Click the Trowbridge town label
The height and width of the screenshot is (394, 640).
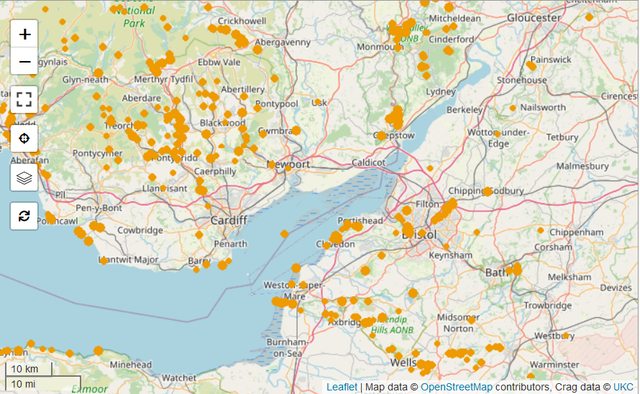coord(548,305)
